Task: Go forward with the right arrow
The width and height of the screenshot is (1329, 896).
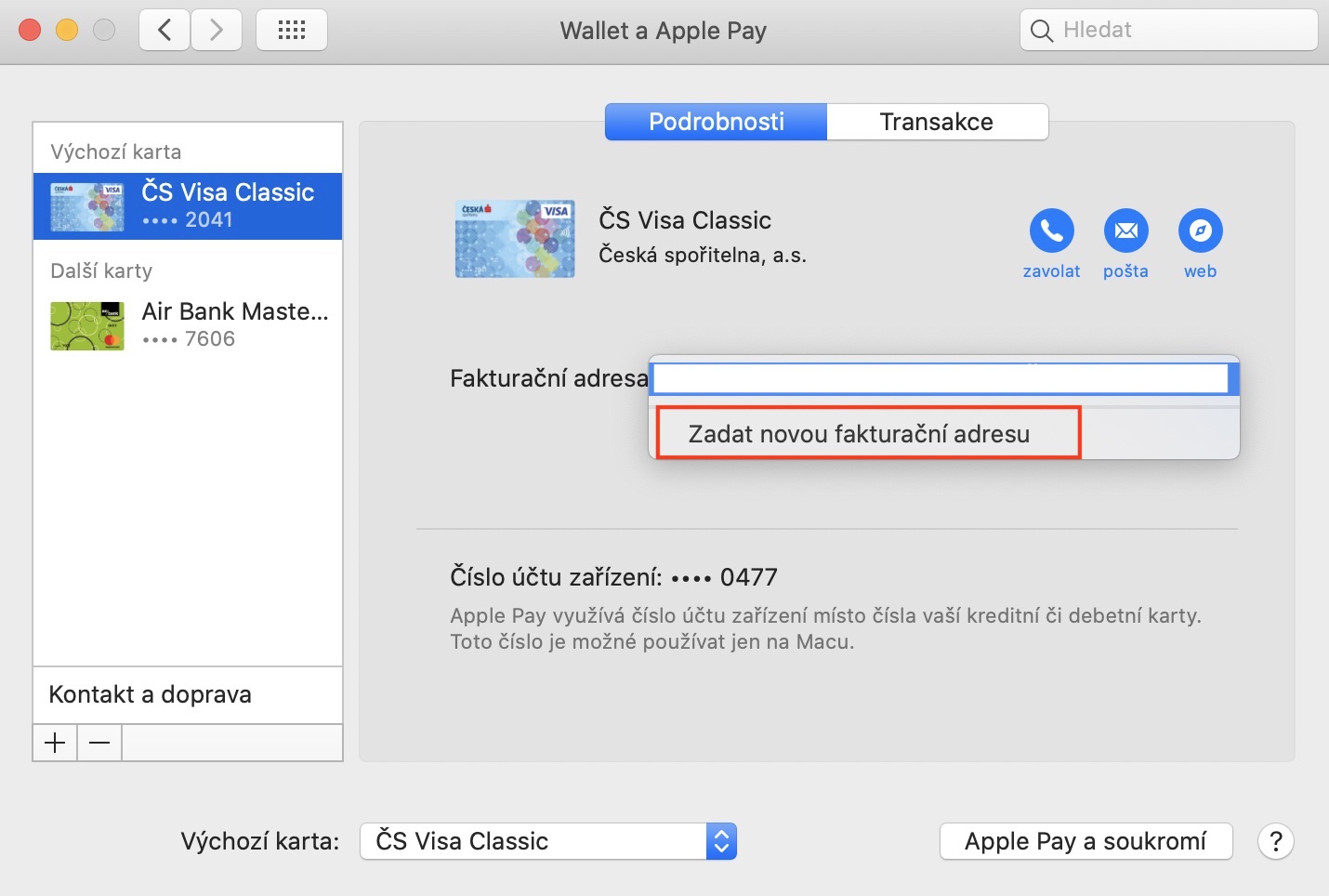Action: pyautogui.click(x=217, y=30)
